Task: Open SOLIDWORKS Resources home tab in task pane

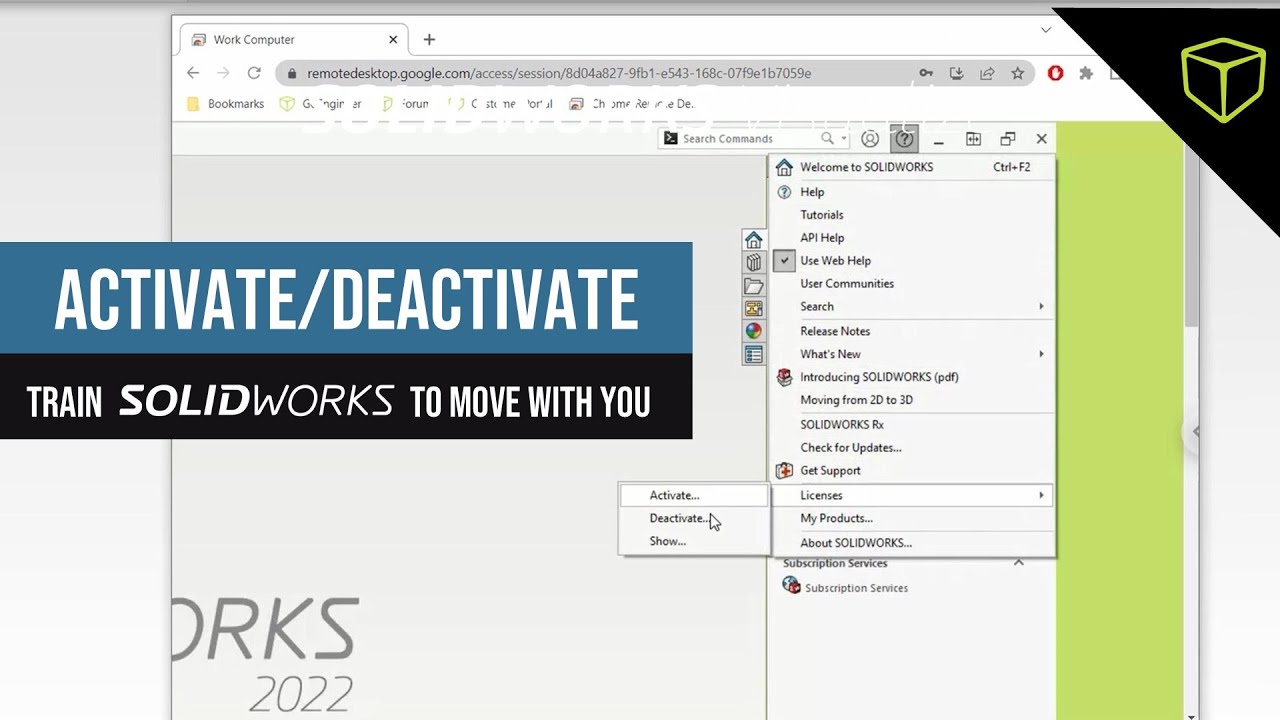Action: tap(753, 240)
